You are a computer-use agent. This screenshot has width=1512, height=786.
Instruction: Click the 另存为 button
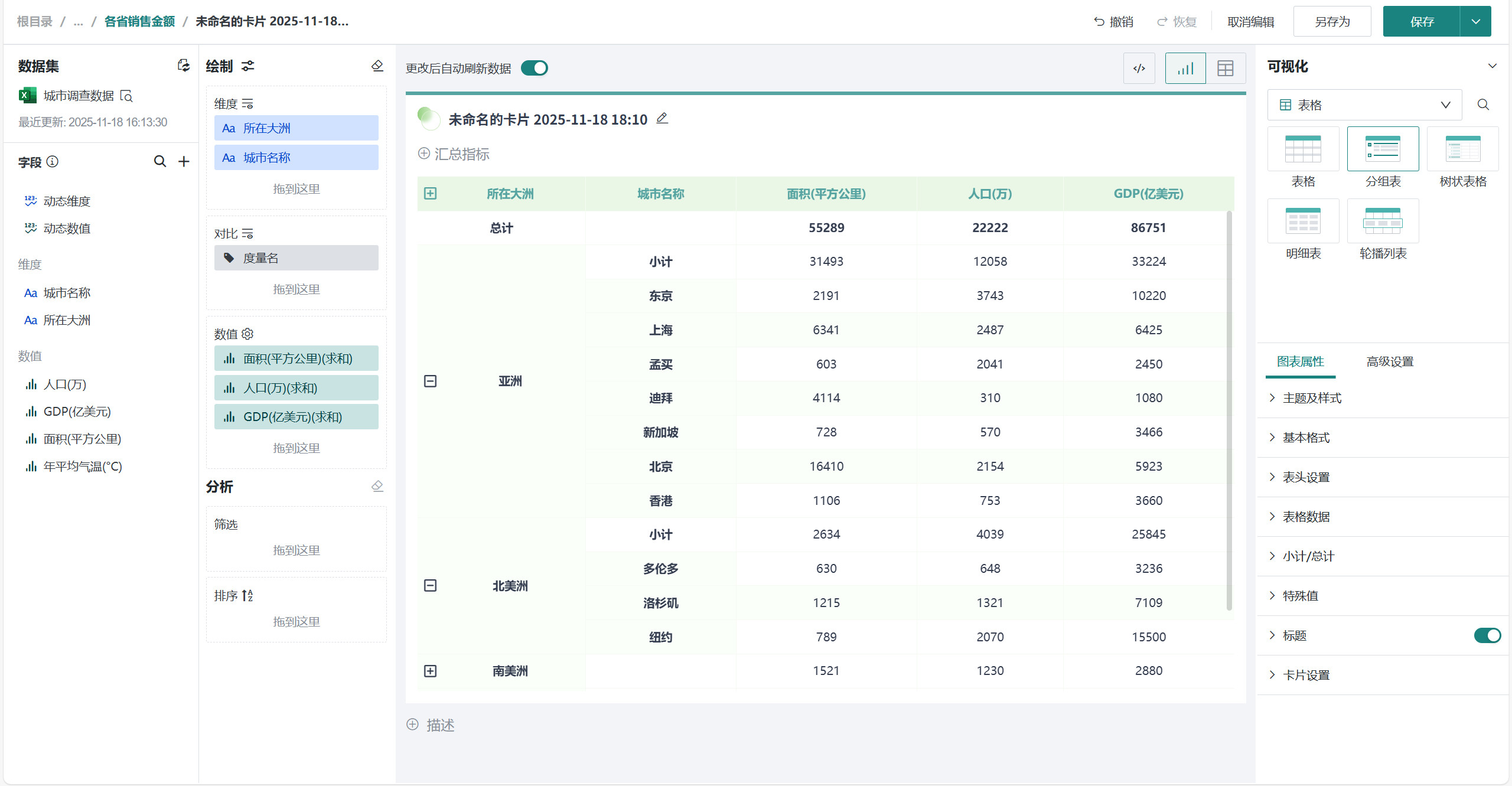tap(1332, 22)
